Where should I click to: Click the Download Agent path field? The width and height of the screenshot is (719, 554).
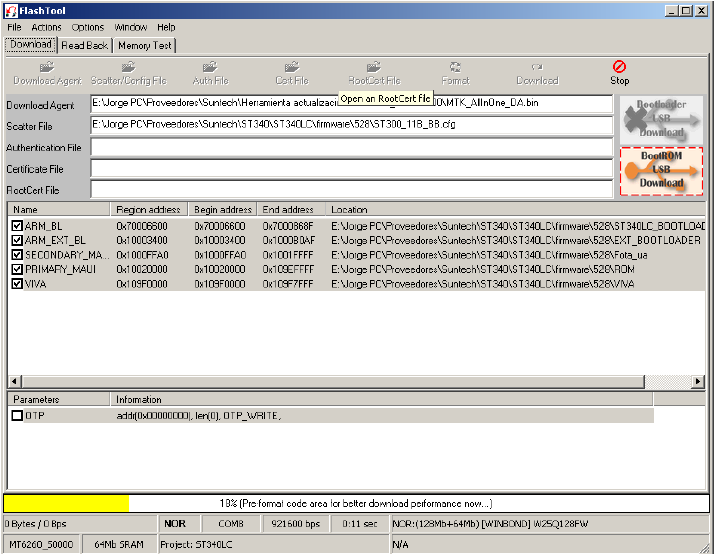(x=351, y=103)
